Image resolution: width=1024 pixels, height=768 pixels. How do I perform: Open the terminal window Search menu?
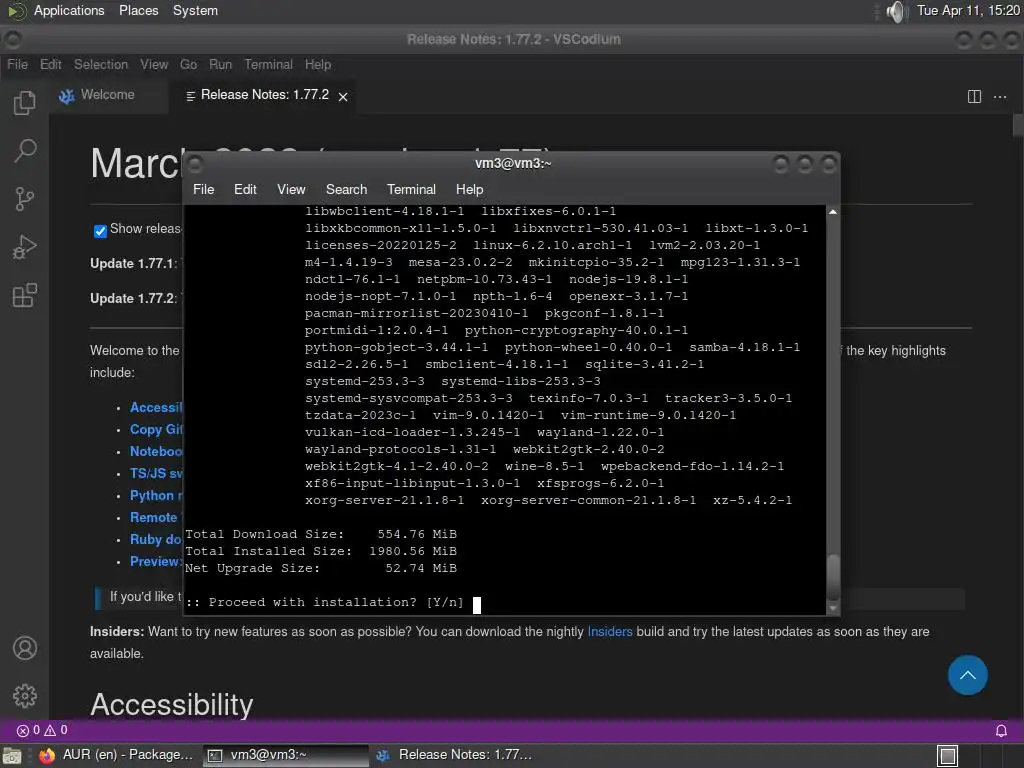pyautogui.click(x=346, y=189)
